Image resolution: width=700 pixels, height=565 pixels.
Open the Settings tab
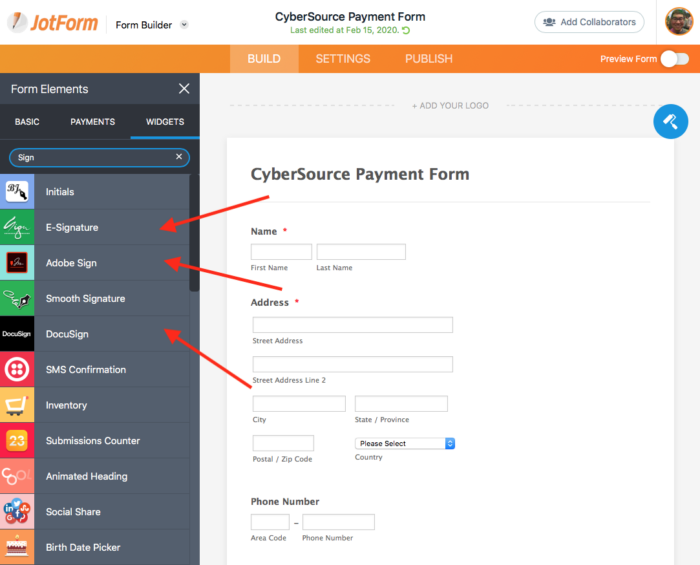pyautogui.click(x=343, y=59)
